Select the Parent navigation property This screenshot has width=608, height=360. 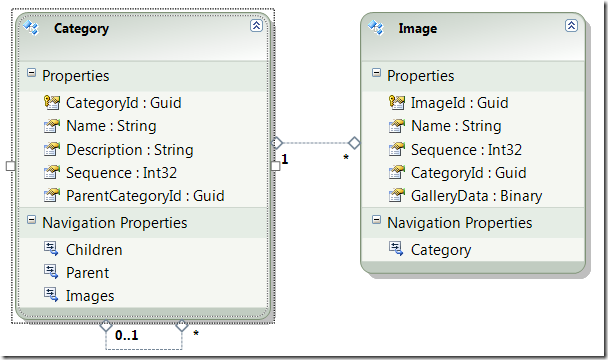tap(87, 273)
